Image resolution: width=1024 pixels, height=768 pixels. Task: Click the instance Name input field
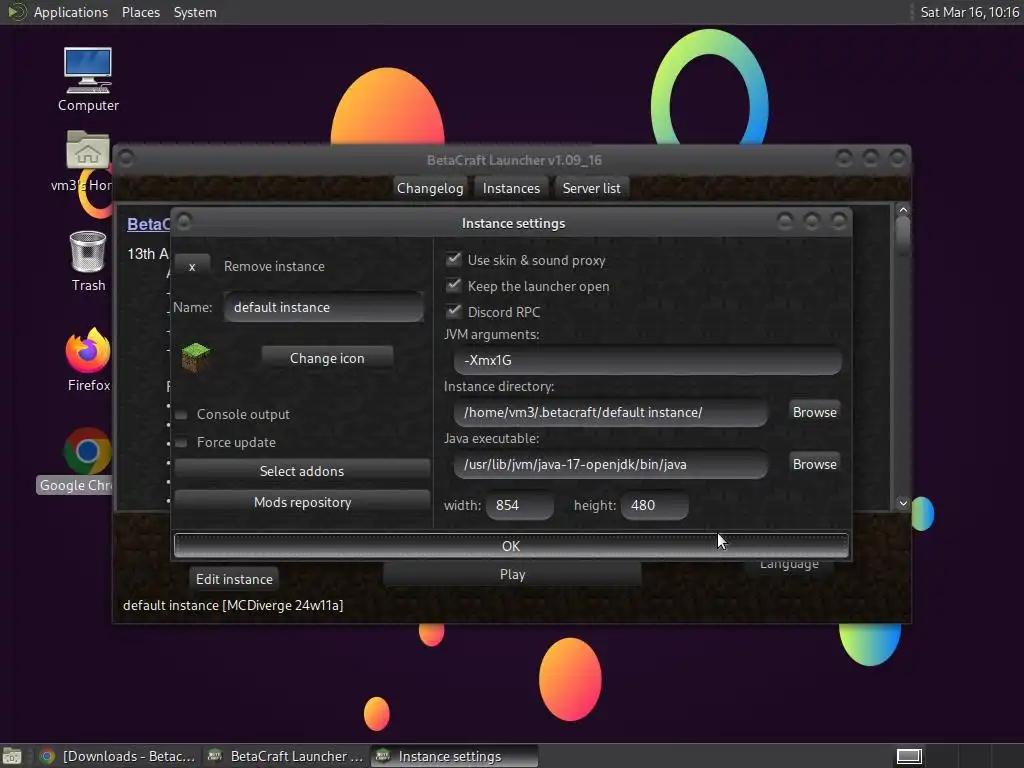(x=323, y=307)
